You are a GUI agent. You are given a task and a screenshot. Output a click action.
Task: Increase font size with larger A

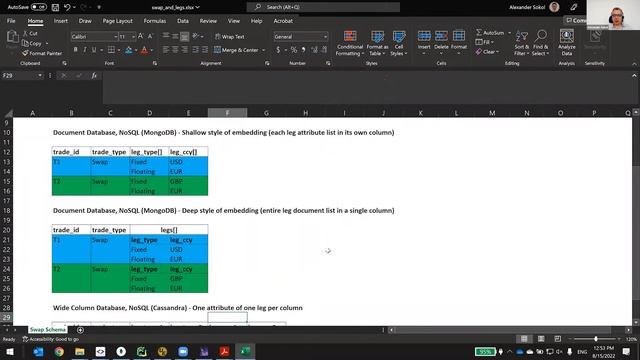pyautogui.click(x=140, y=36)
